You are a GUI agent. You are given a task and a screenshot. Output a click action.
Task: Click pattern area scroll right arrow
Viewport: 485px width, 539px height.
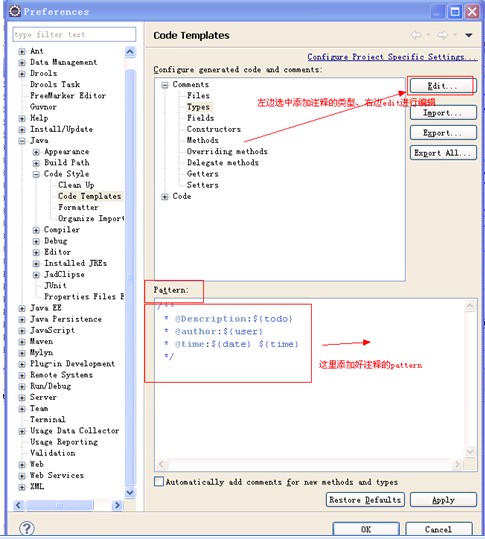pos(457,464)
